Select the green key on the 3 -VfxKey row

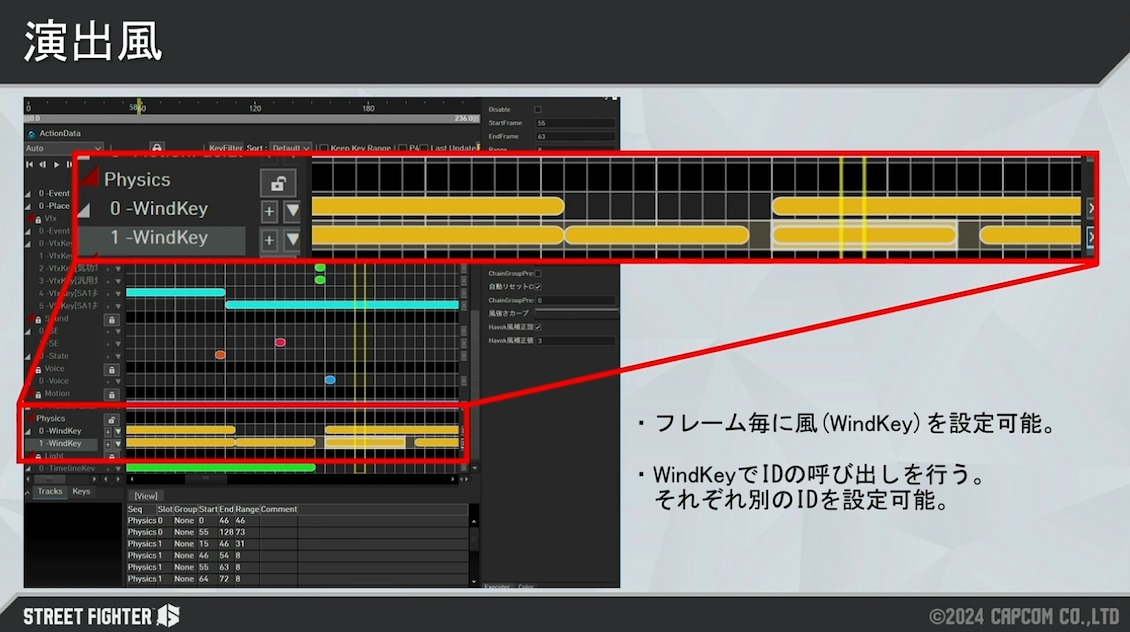click(320, 280)
